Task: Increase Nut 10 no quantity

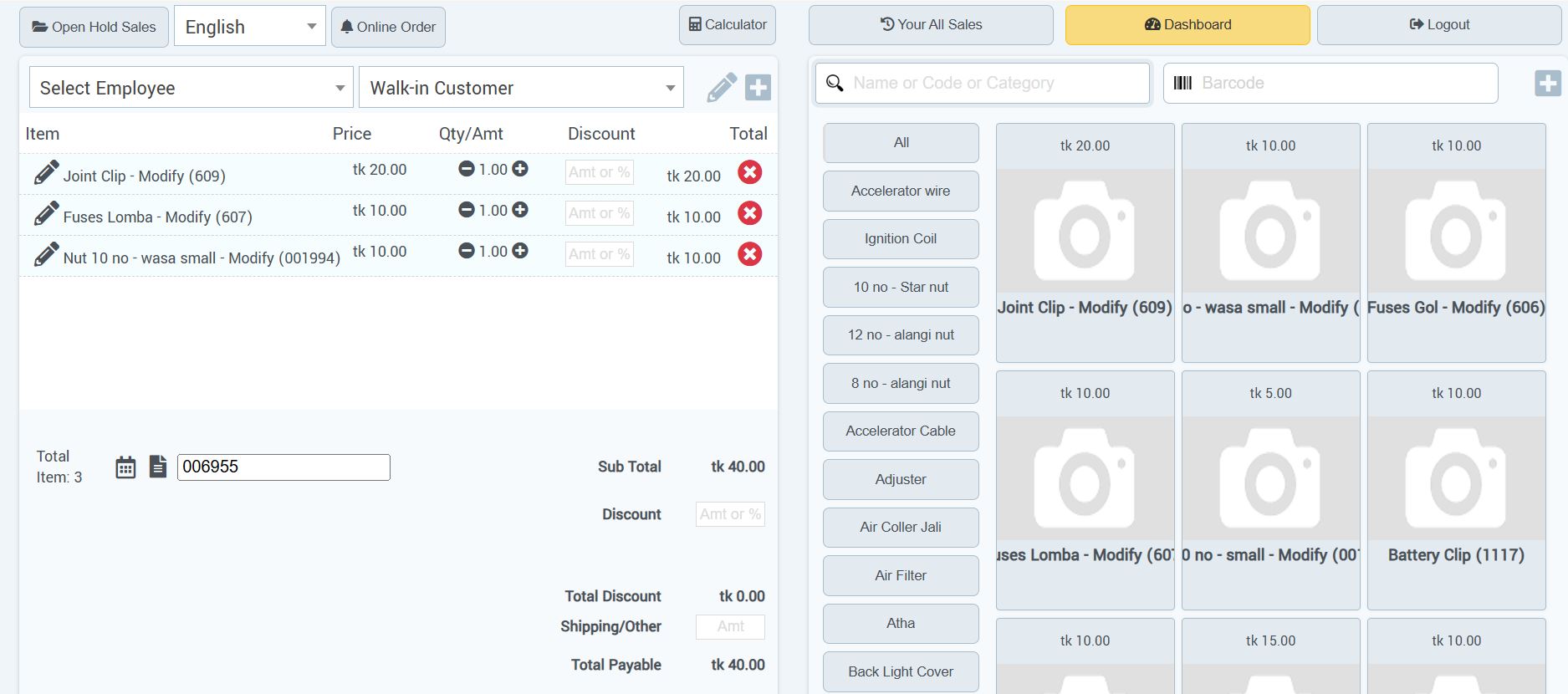Action: tap(520, 251)
